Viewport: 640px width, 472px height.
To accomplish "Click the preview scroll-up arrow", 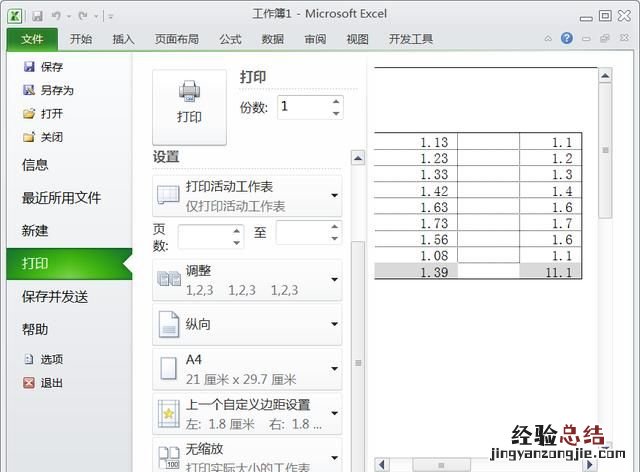I will coord(605,76).
